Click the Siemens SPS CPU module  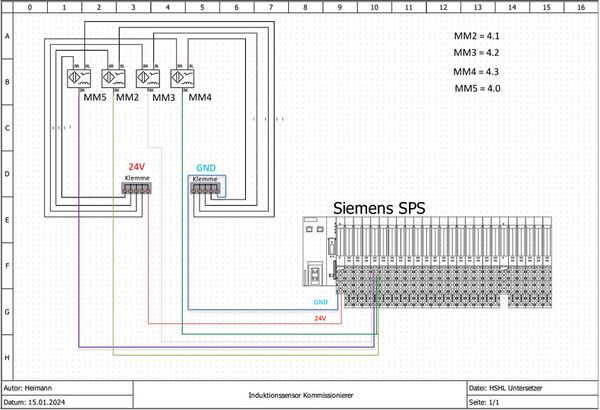tap(319, 255)
